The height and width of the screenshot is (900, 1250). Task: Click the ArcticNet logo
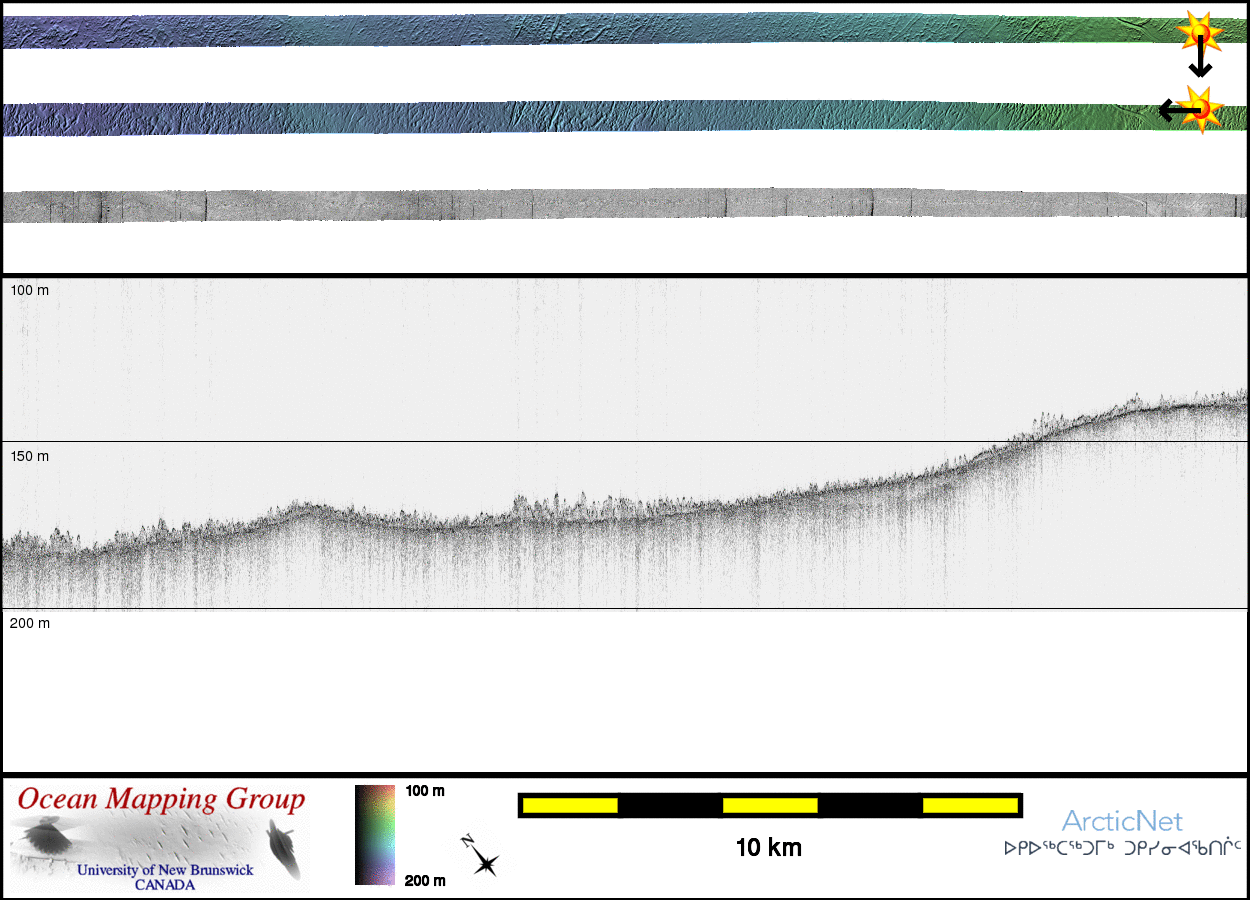point(1122,822)
